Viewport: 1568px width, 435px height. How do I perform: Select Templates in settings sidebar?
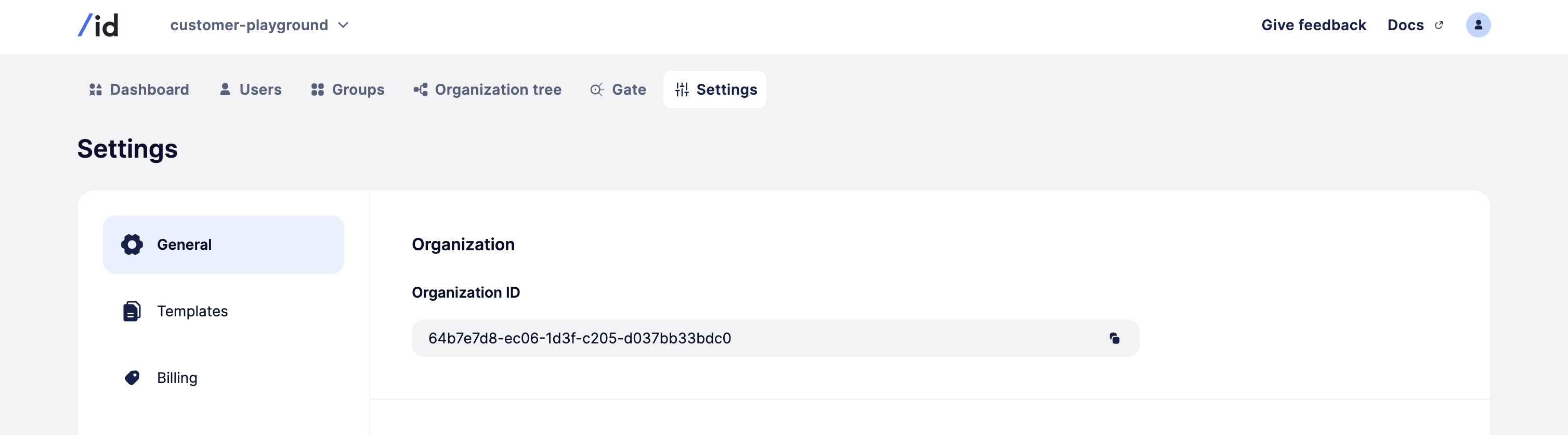pos(192,311)
